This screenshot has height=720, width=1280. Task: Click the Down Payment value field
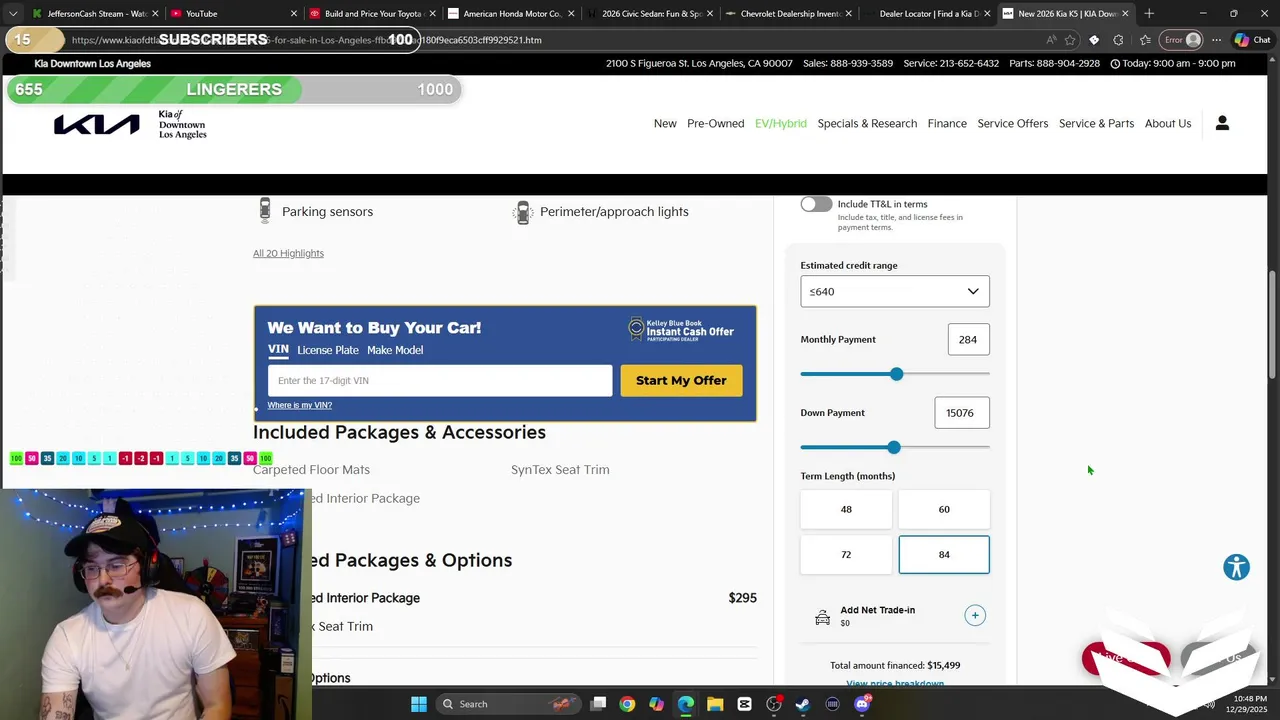pos(962,412)
